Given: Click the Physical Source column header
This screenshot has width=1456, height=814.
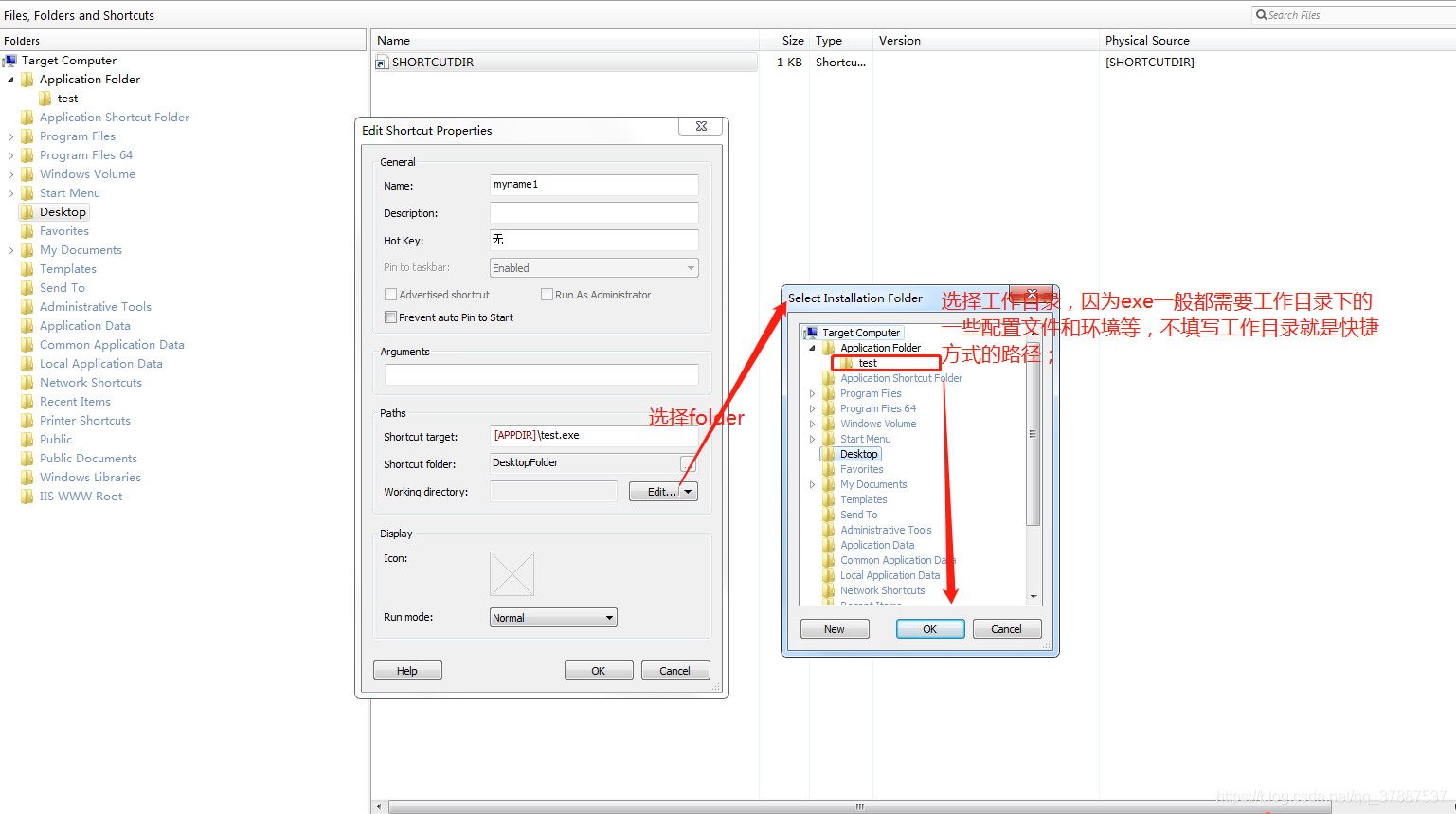Looking at the screenshot, I should tap(1147, 40).
